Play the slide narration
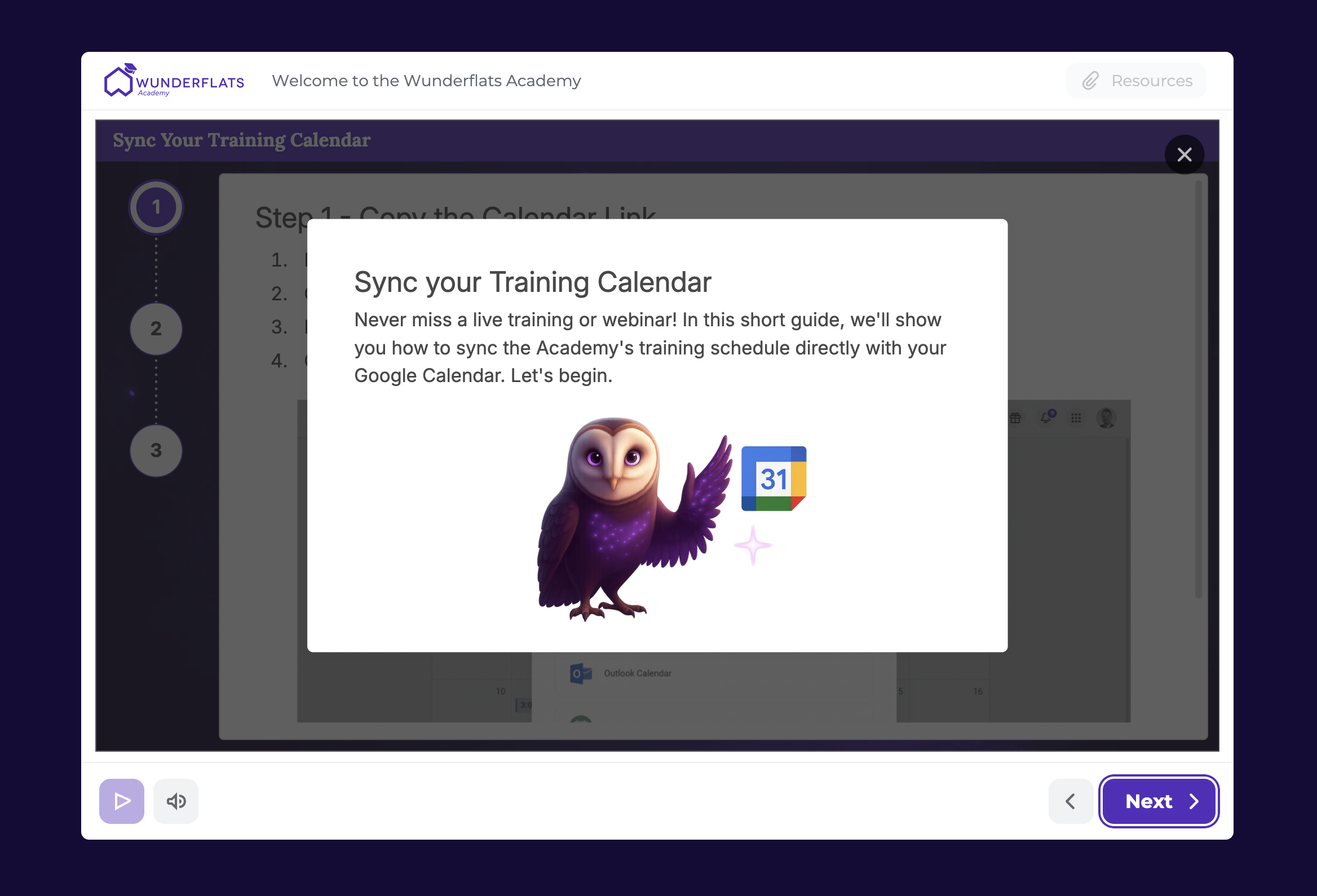 (x=121, y=801)
